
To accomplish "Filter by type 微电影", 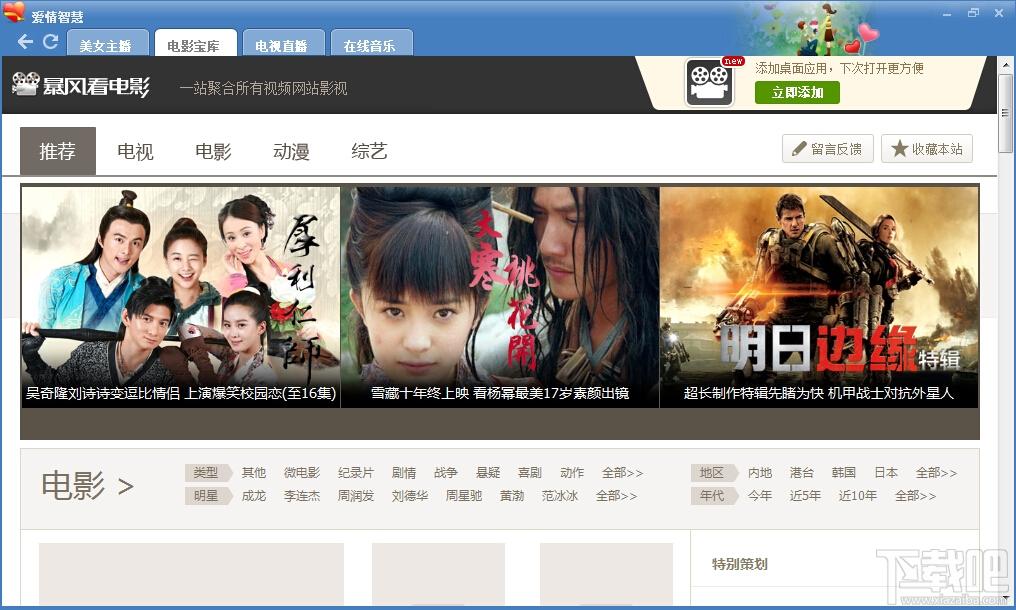I will tap(301, 473).
